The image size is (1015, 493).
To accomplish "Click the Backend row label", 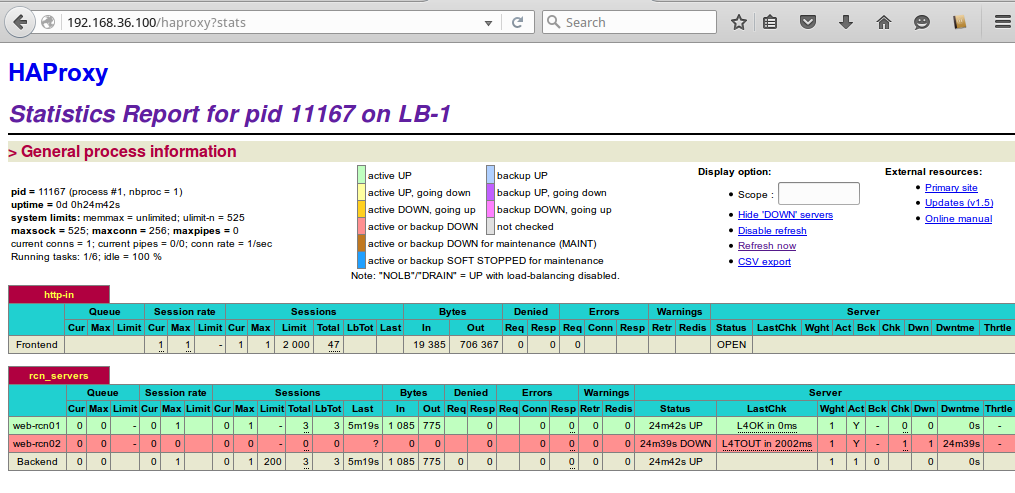I will 37,462.
